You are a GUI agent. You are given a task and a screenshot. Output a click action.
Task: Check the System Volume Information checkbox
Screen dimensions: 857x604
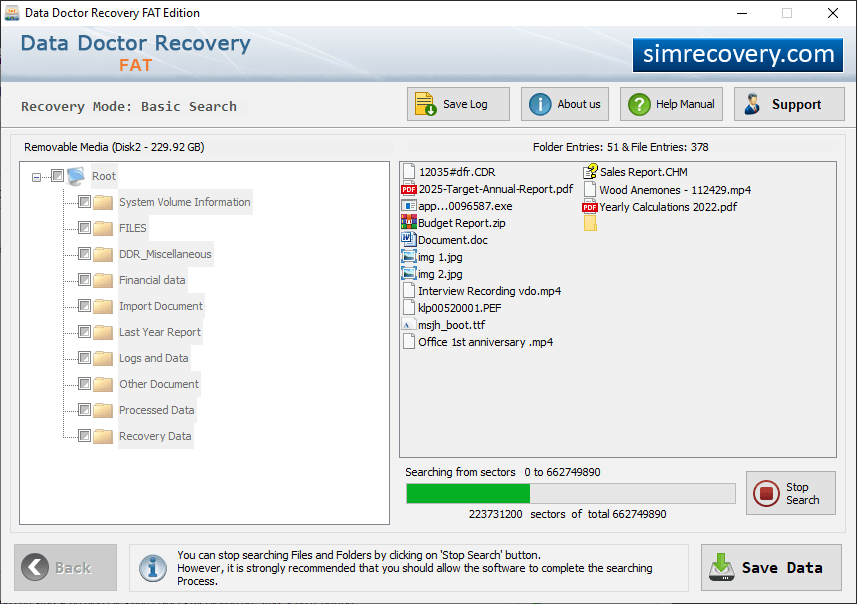(x=84, y=202)
